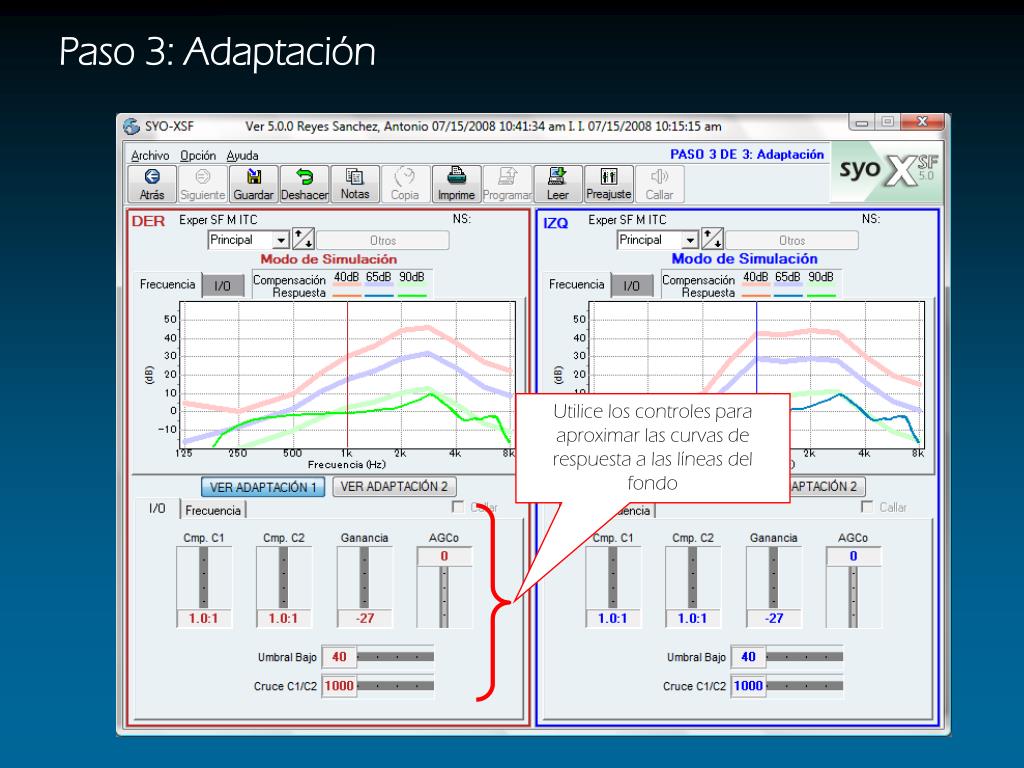Click the IZQ 65dB curve legend

(x=788, y=279)
